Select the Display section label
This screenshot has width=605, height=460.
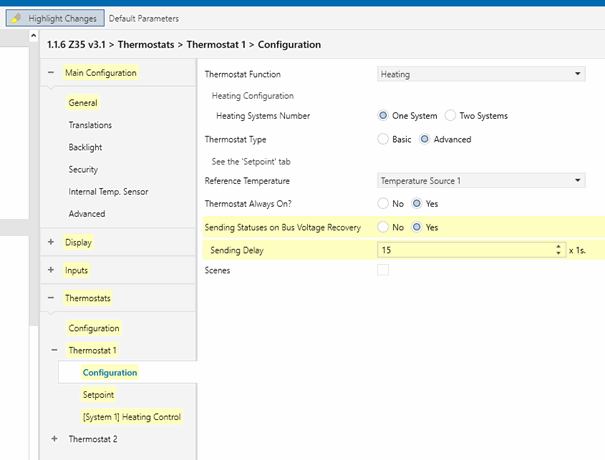click(x=78, y=242)
